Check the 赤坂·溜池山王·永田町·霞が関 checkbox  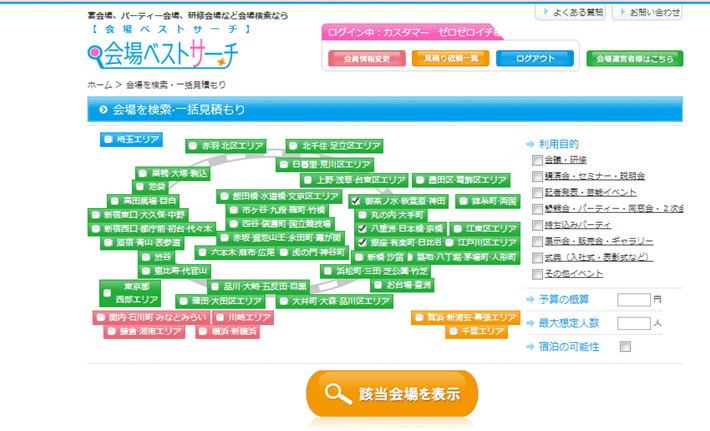coord(224,238)
